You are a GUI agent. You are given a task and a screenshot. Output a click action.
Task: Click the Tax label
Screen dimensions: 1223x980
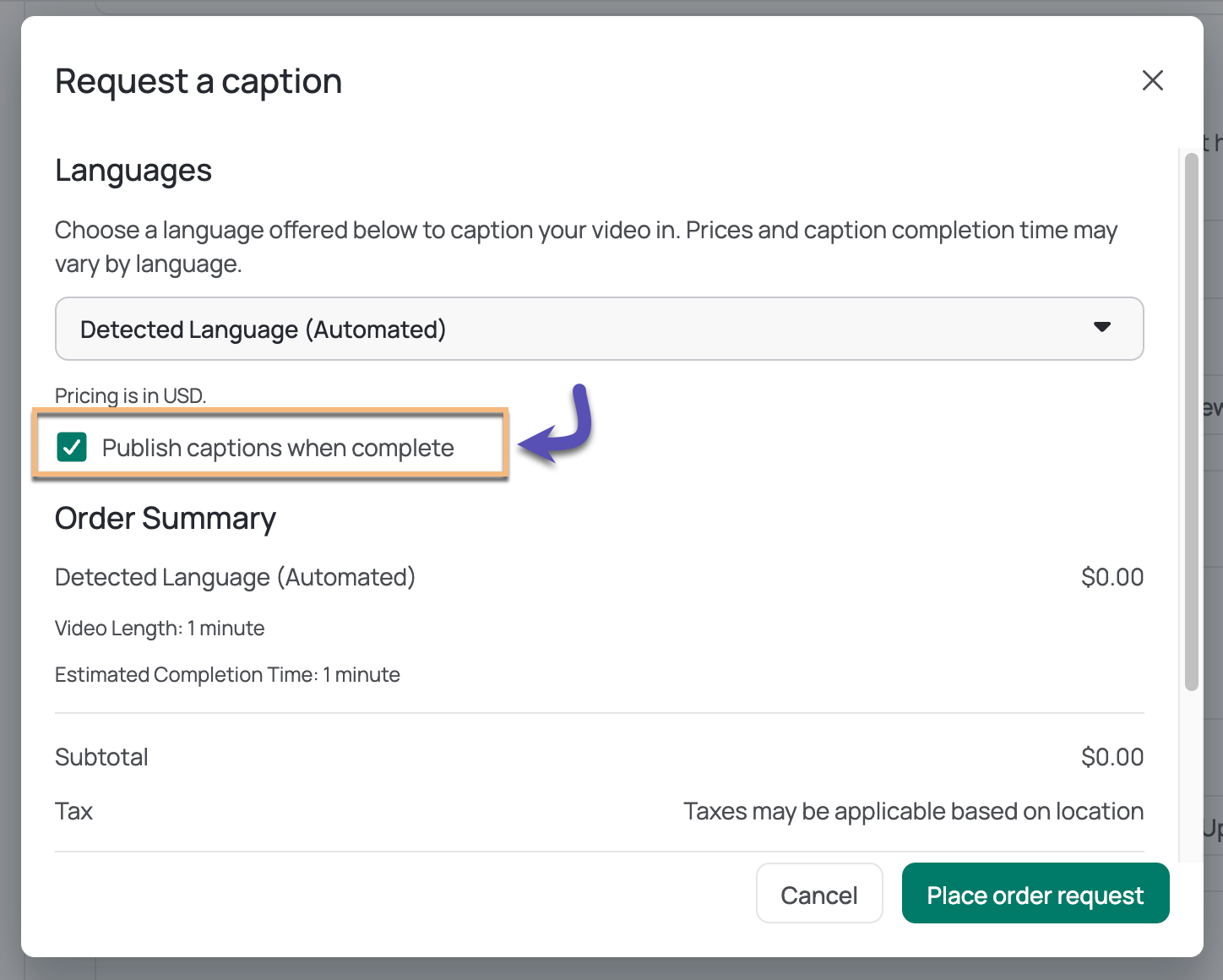coord(73,811)
